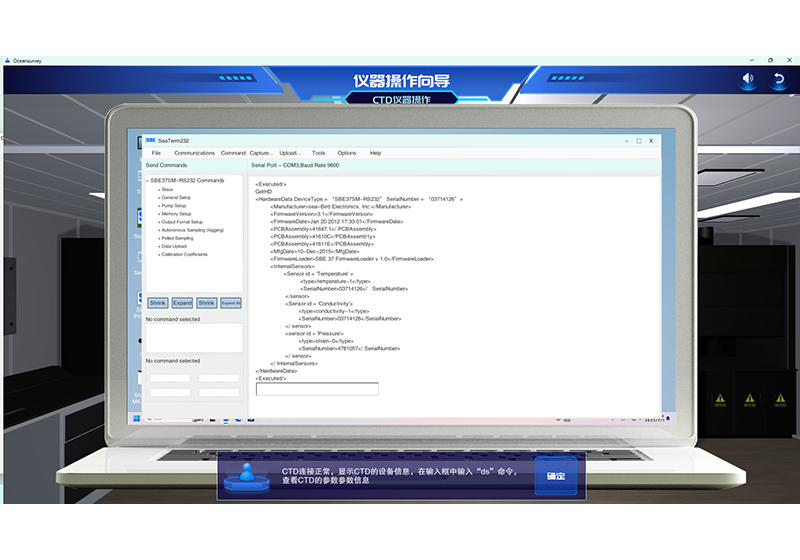800x560 pixels.
Task: Expand the Autonomous Sampling (logging) node
Action: pyautogui.click(x=159, y=230)
